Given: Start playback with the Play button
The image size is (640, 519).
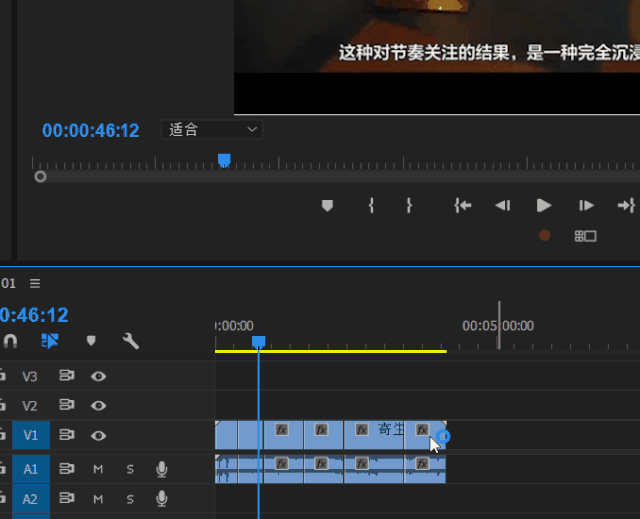Looking at the screenshot, I should pos(544,205).
